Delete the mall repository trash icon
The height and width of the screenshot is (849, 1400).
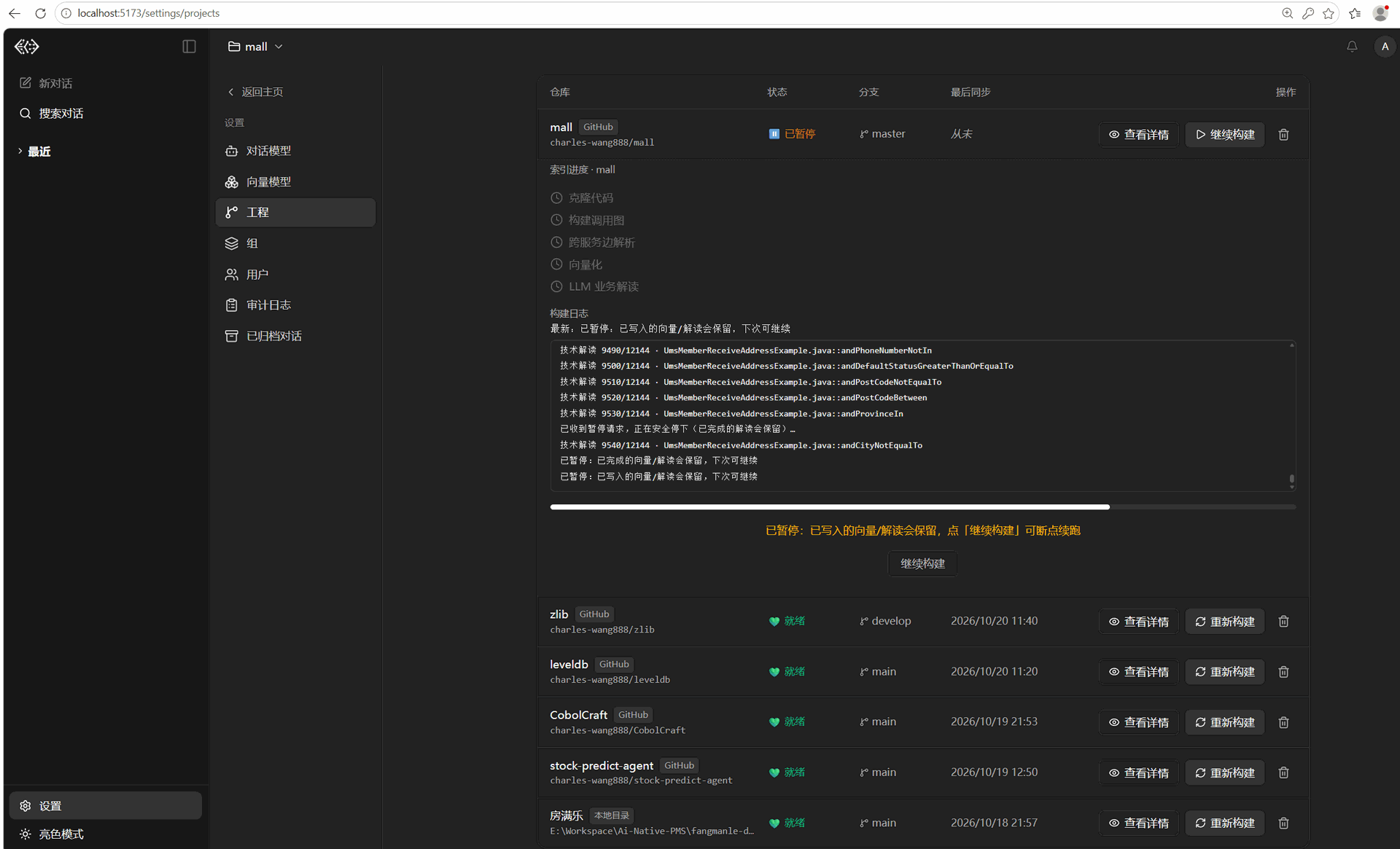pyautogui.click(x=1283, y=135)
